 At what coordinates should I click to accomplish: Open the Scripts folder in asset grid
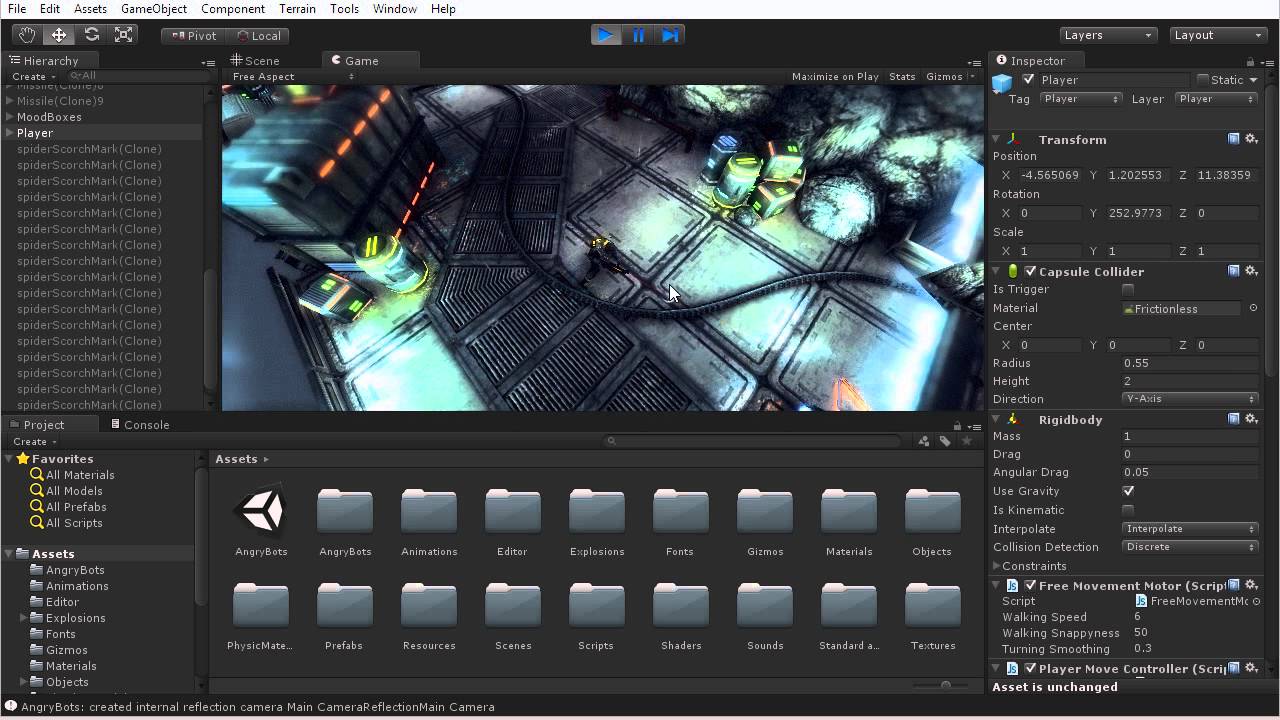[596, 614]
